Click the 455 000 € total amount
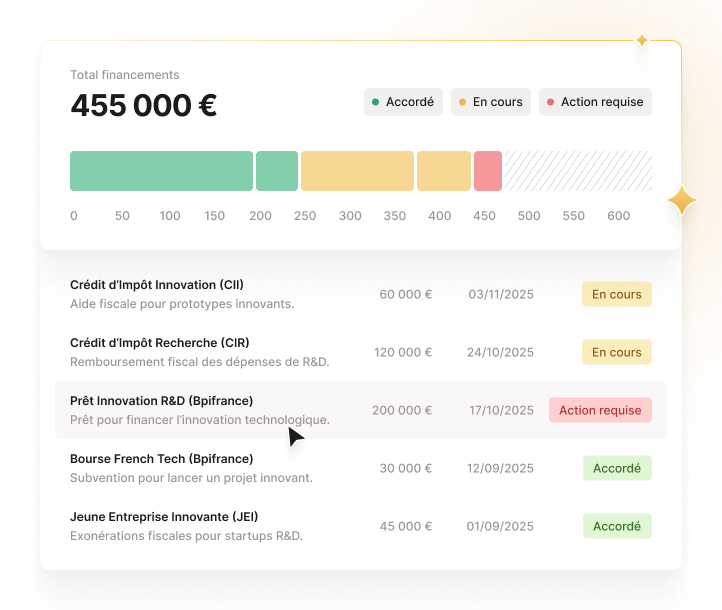Image resolution: width=722 pixels, height=610 pixels. click(144, 105)
